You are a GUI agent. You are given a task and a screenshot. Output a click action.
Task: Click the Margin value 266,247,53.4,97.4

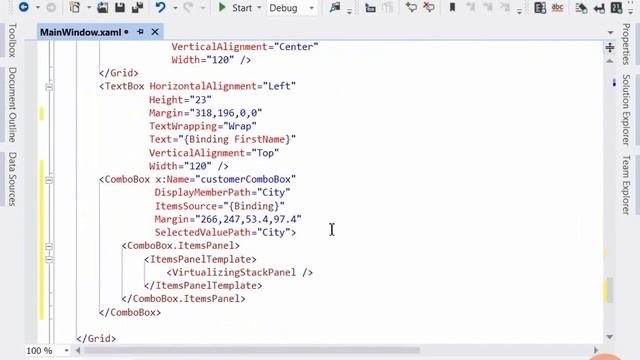pyautogui.click(x=248, y=219)
